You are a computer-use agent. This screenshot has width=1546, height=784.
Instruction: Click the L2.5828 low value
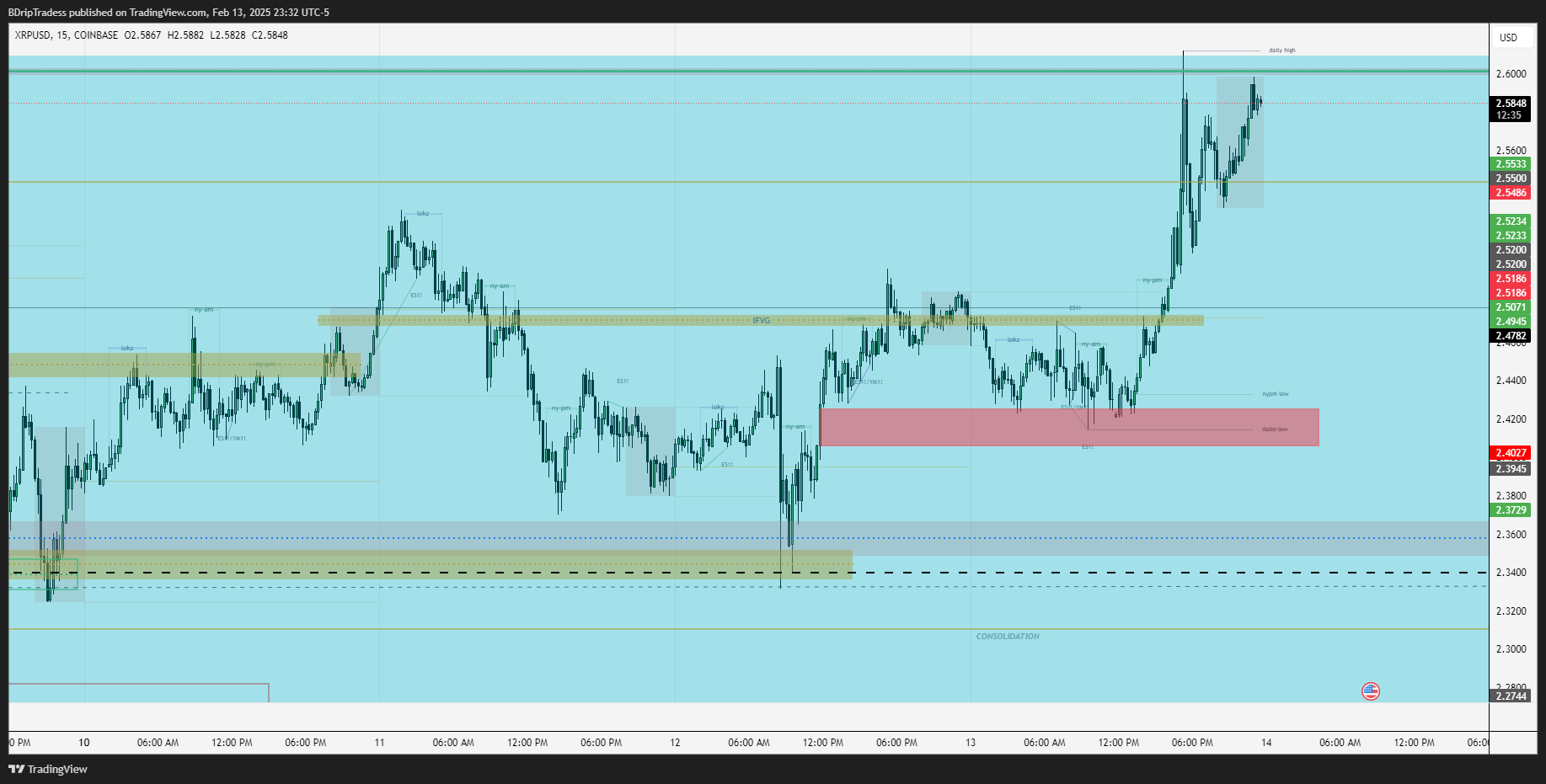pyautogui.click(x=227, y=35)
